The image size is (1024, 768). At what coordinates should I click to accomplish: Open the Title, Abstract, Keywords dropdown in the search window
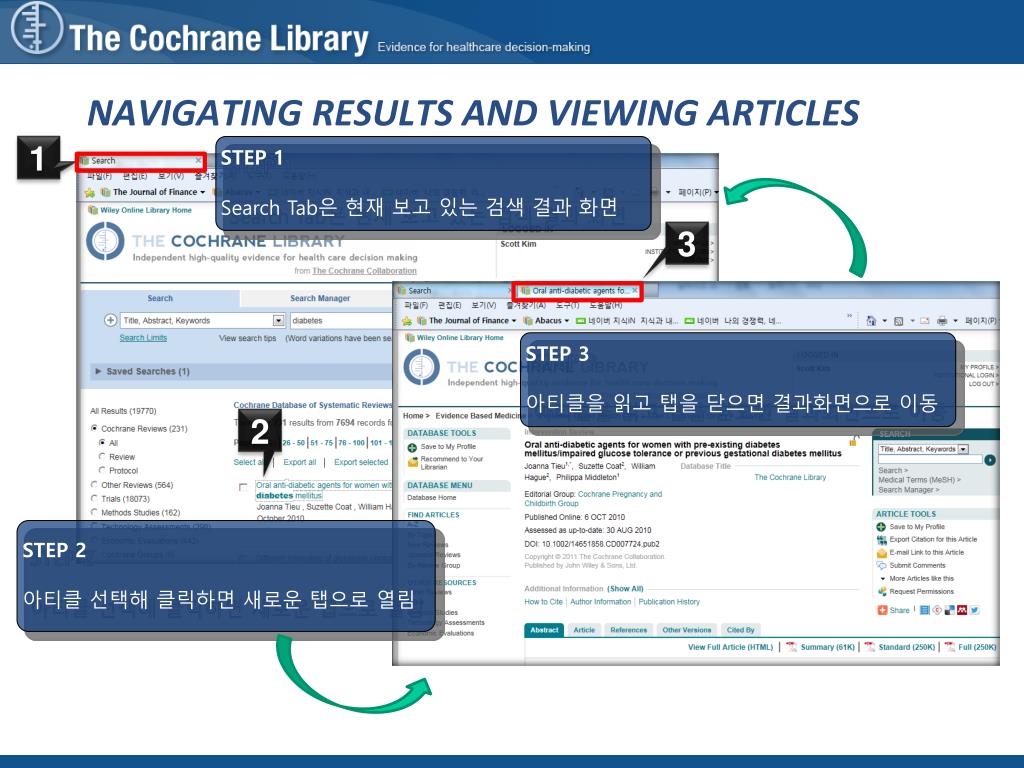tap(278, 320)
